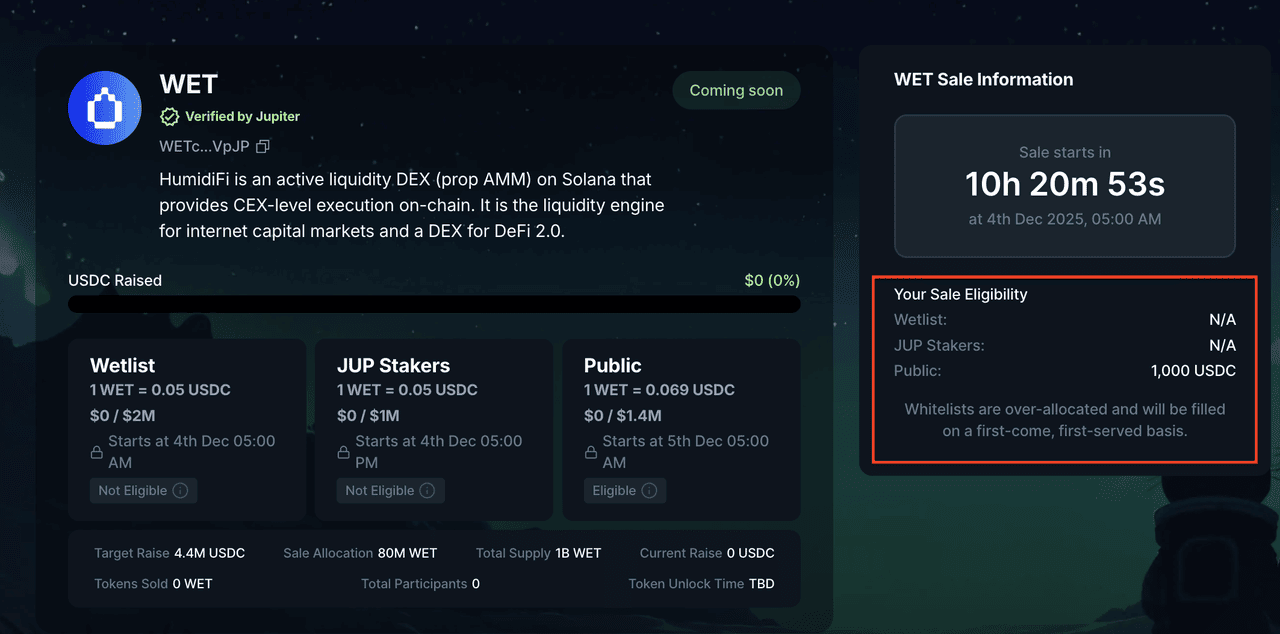
Task: Click the USDC Raised progress bar
Action: pyautogui.click(x=434, y=304)
